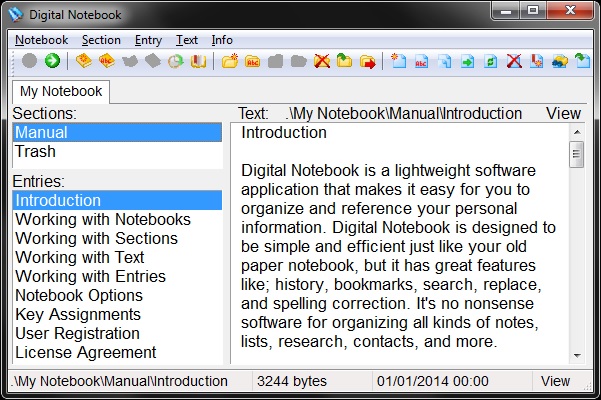This screenshot has height=400, width=601.
Task: Click the rename section Abc folder icon
Action: [253, 61]
